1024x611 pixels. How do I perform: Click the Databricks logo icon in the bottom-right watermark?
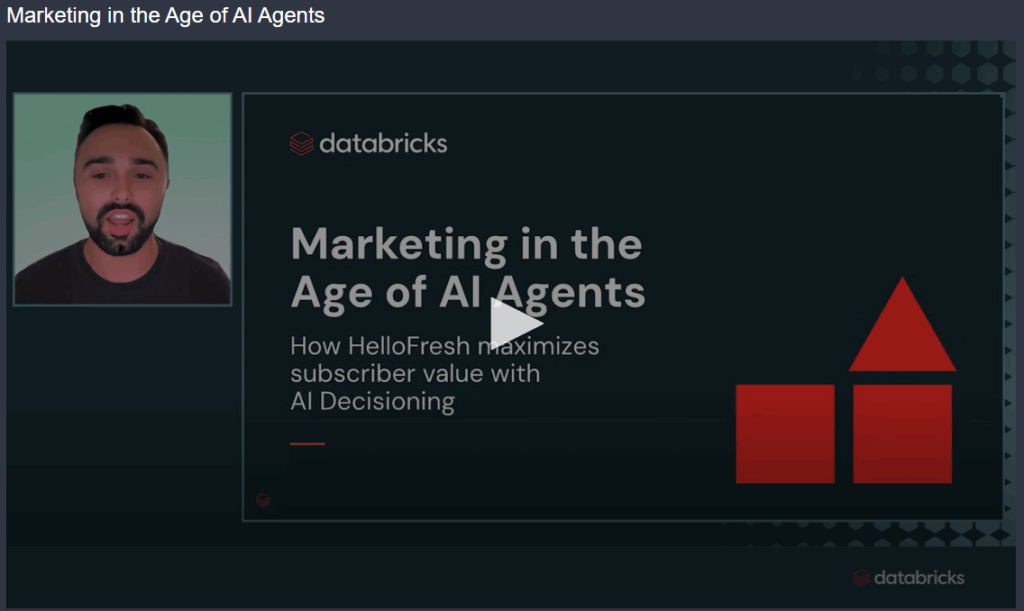[861, 578]
